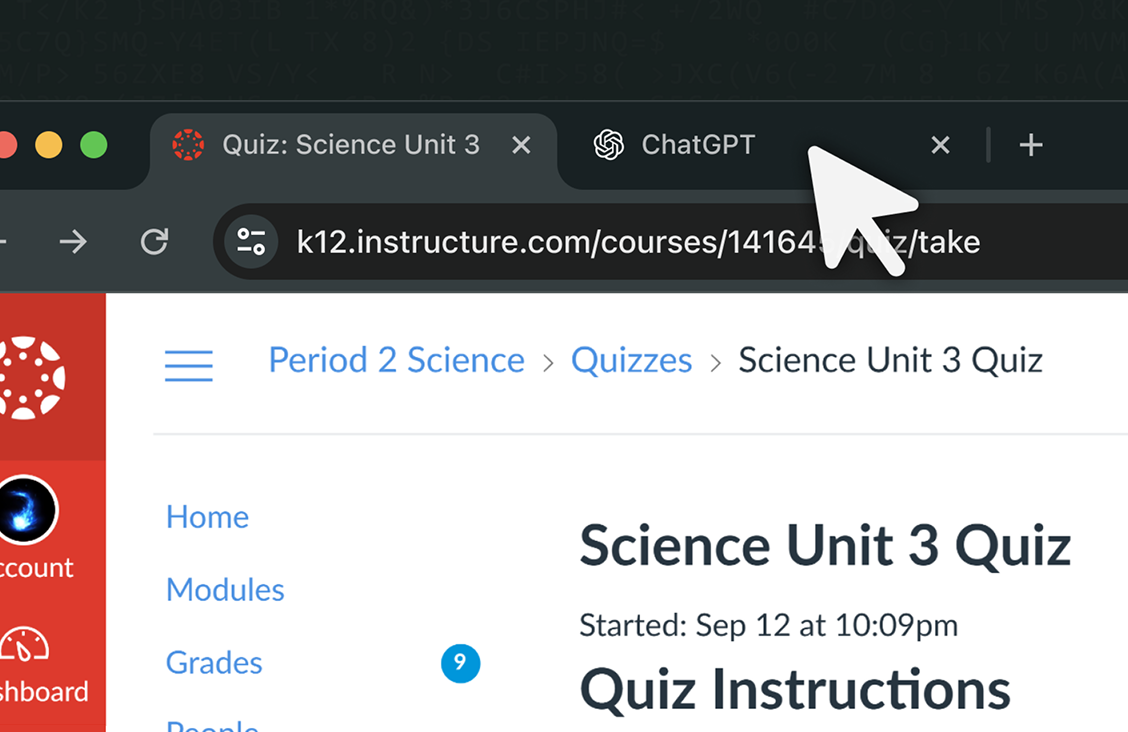Close the Quiz: Science Unit 3 tab
Image resolution: width=1128 pixels, height=732 pixels.
click(521, 145)
